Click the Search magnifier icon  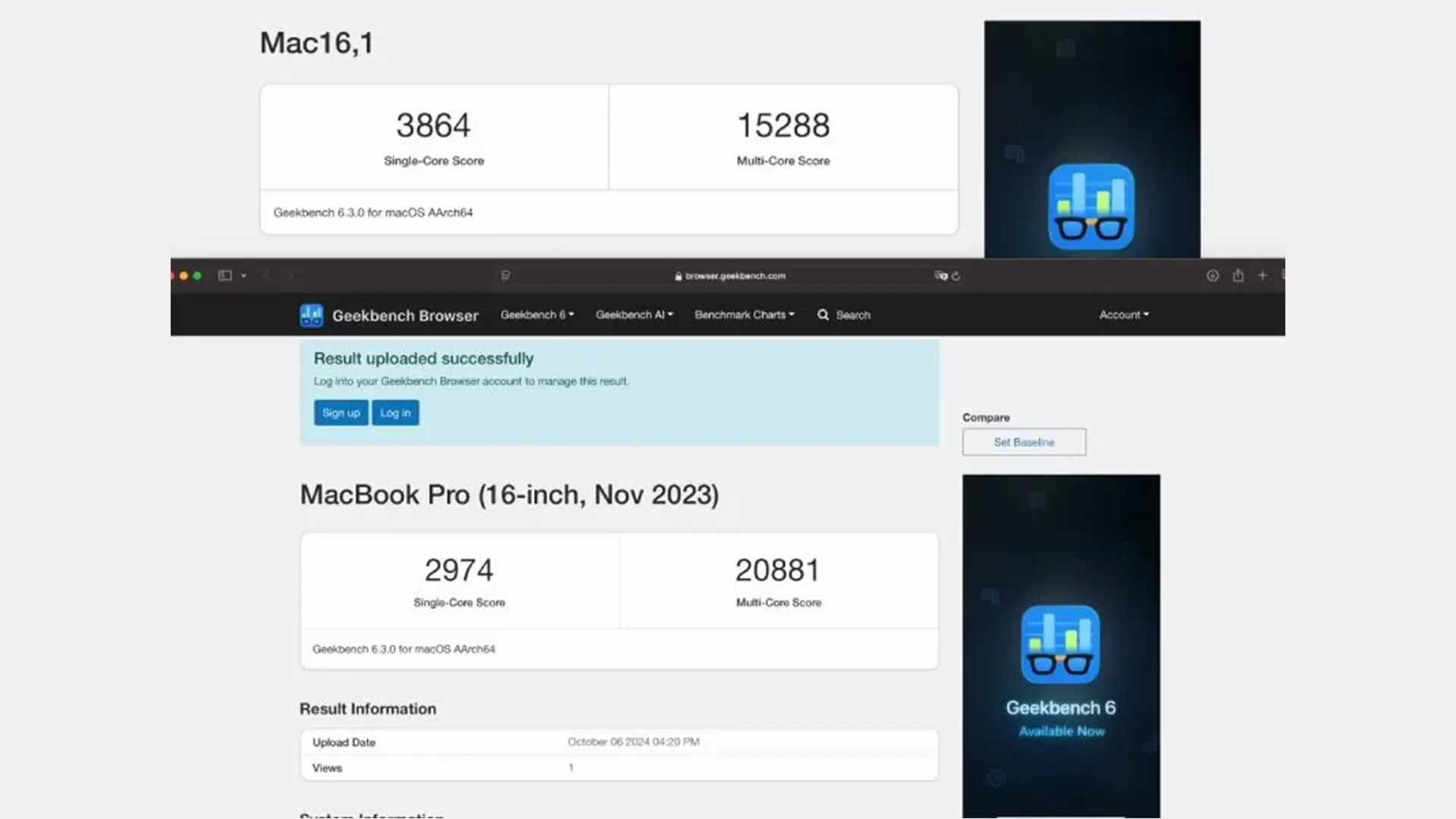(823, 315)
